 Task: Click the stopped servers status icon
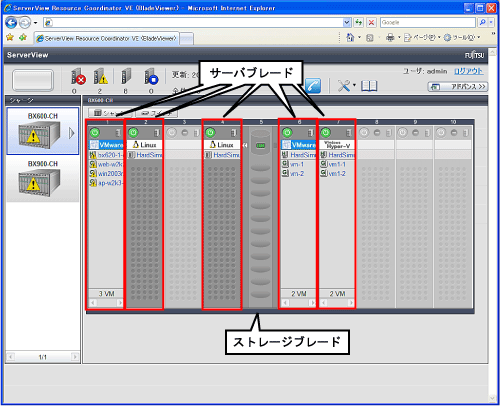point(151,77)
